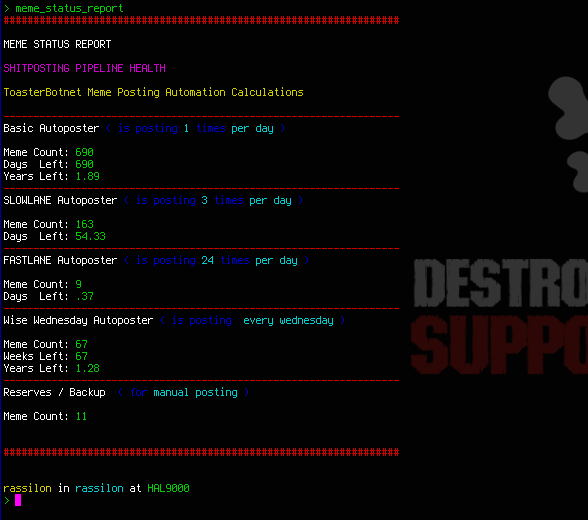Click Wise Wednesday Years Left 1.28
588x520 pixels.
[x=87, y=368]
